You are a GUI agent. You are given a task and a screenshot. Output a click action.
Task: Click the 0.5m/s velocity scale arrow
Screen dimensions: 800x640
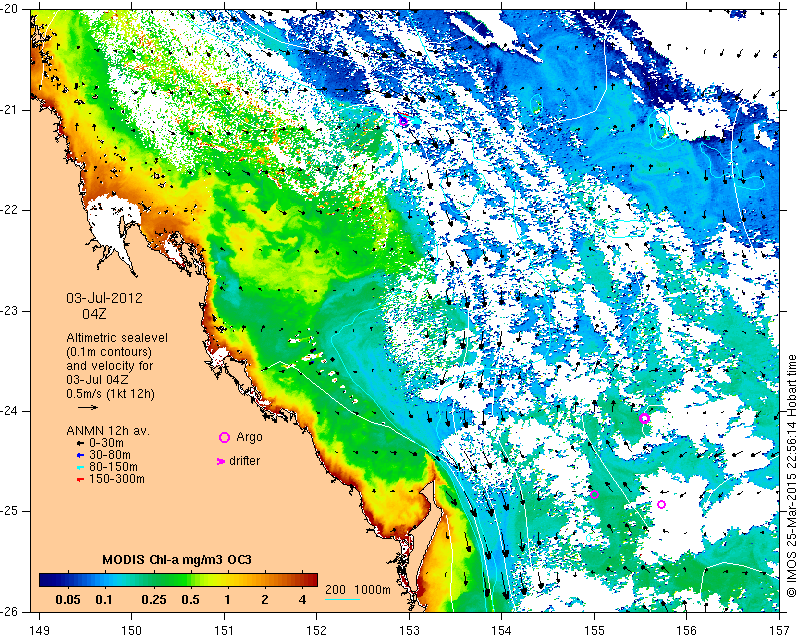[88, 407]
